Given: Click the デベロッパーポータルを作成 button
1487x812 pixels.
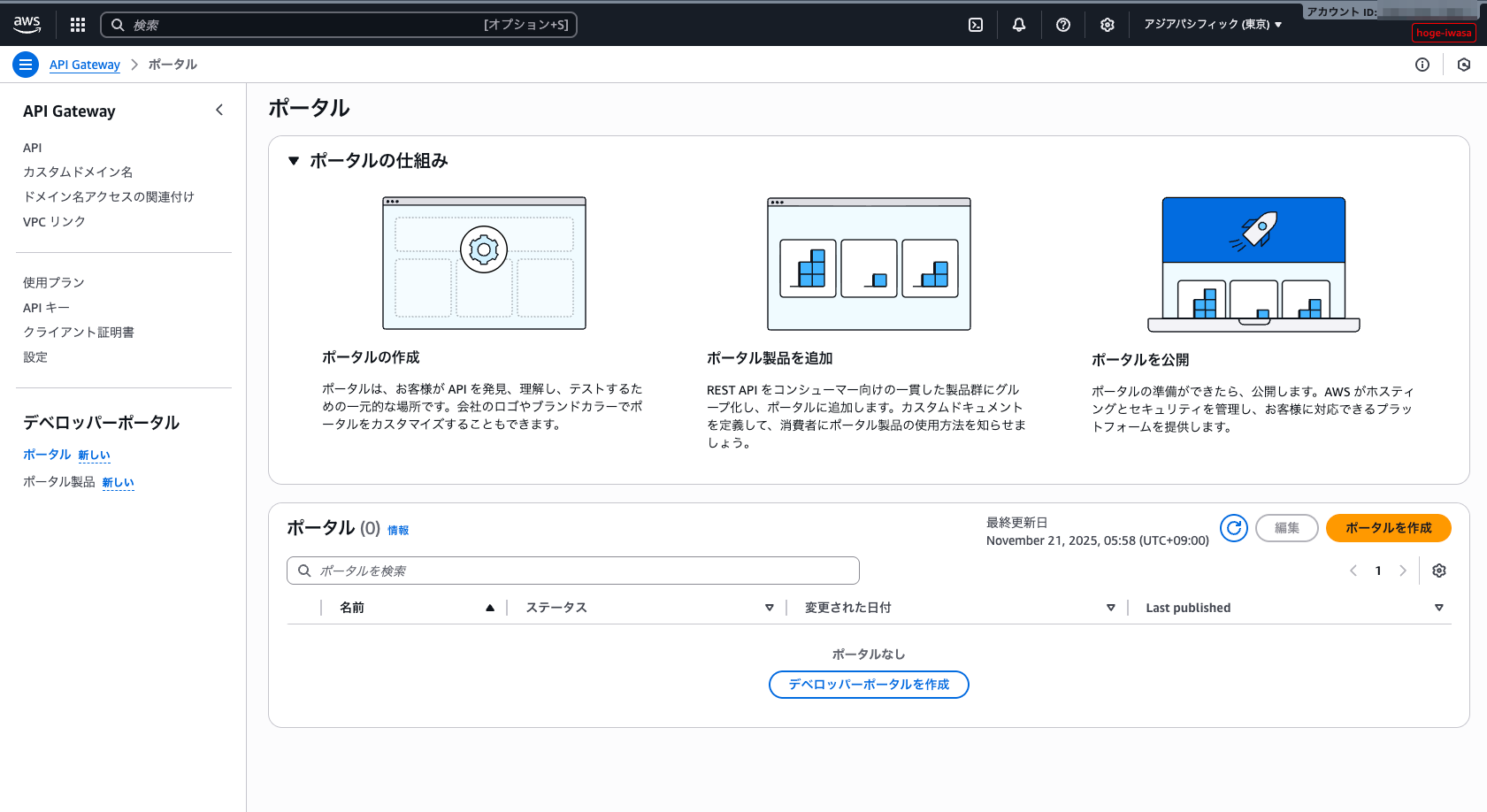Looking at the screenshot, I should (x=869, y=685).
